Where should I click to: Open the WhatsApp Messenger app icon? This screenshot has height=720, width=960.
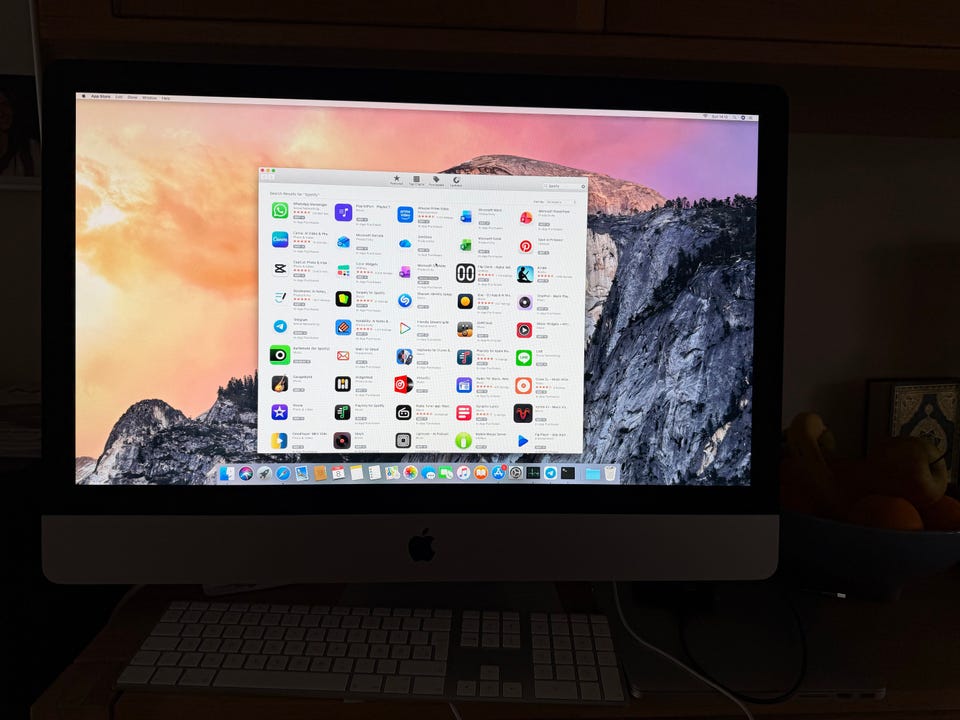[280, 210]
